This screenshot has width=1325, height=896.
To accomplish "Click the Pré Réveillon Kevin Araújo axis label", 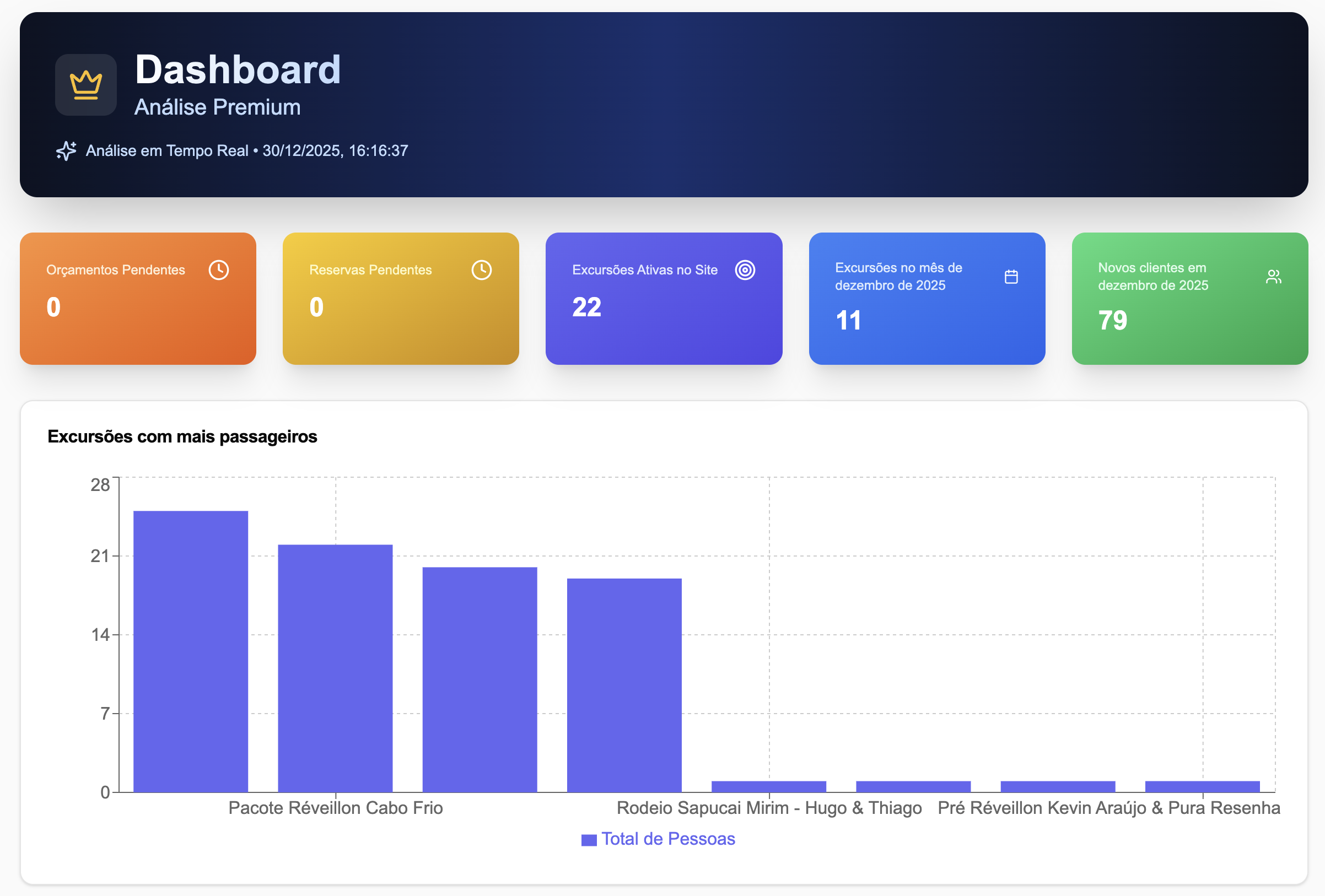I will tap(1108, 808).
